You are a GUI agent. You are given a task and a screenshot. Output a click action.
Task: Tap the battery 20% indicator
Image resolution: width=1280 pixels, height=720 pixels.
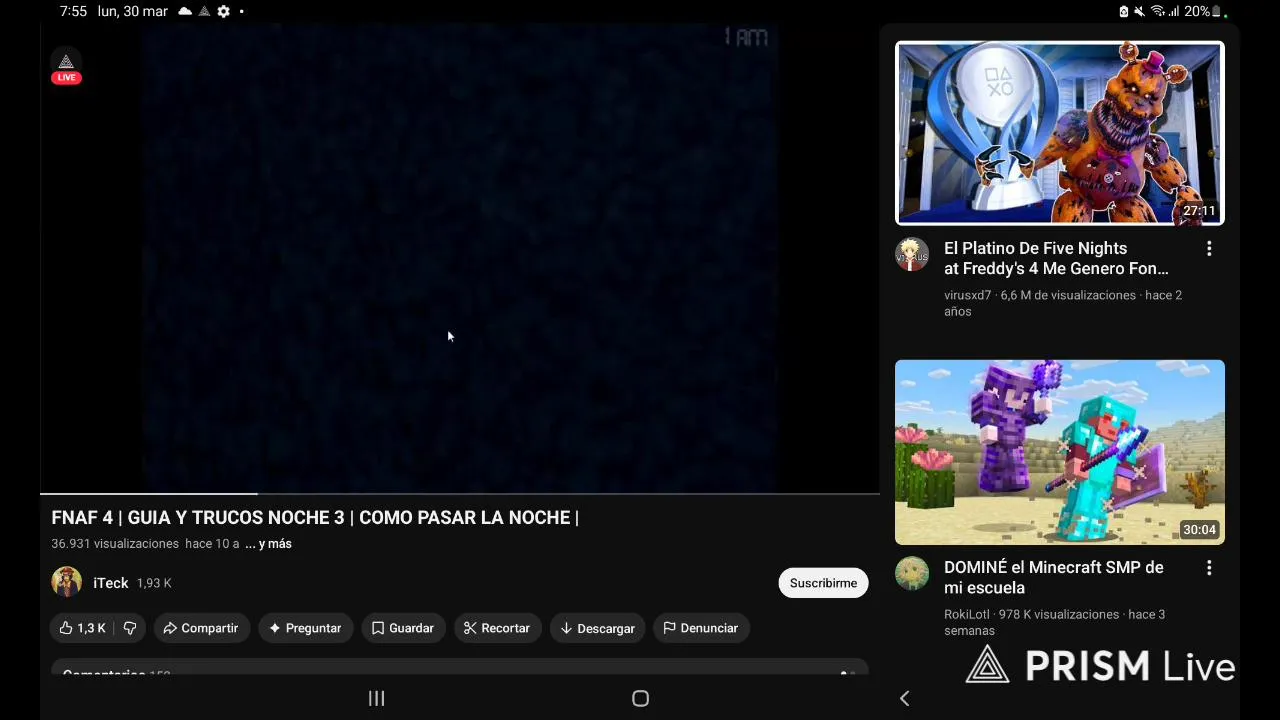click(1204, 11)
